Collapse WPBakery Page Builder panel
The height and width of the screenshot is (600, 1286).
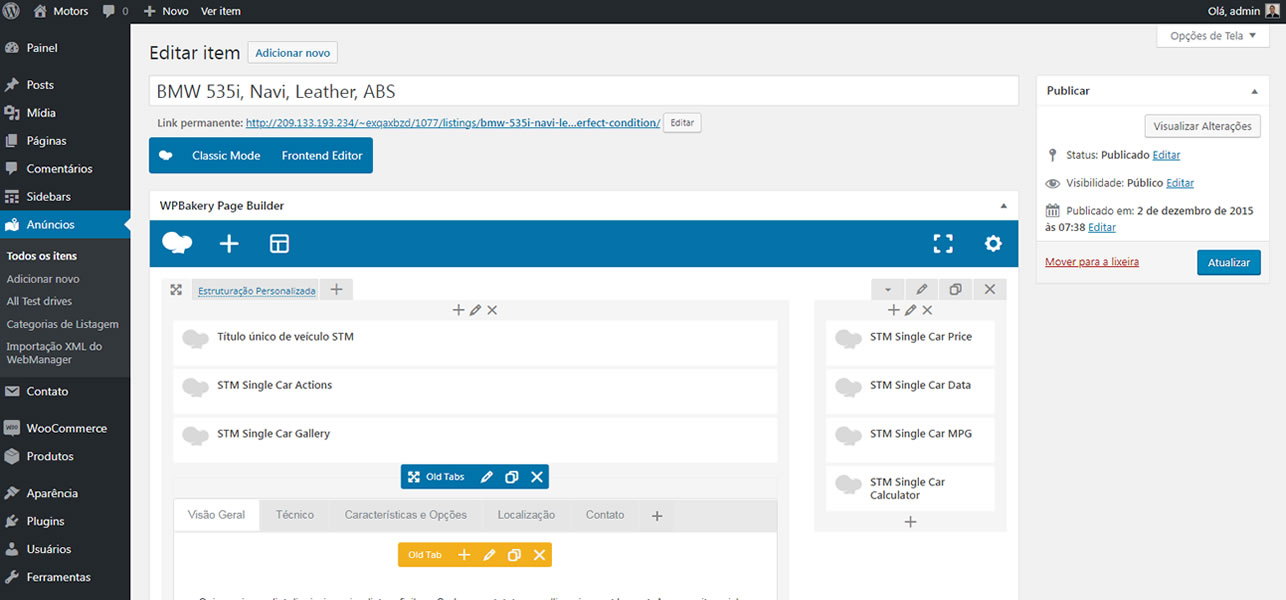pos(1003,206)
